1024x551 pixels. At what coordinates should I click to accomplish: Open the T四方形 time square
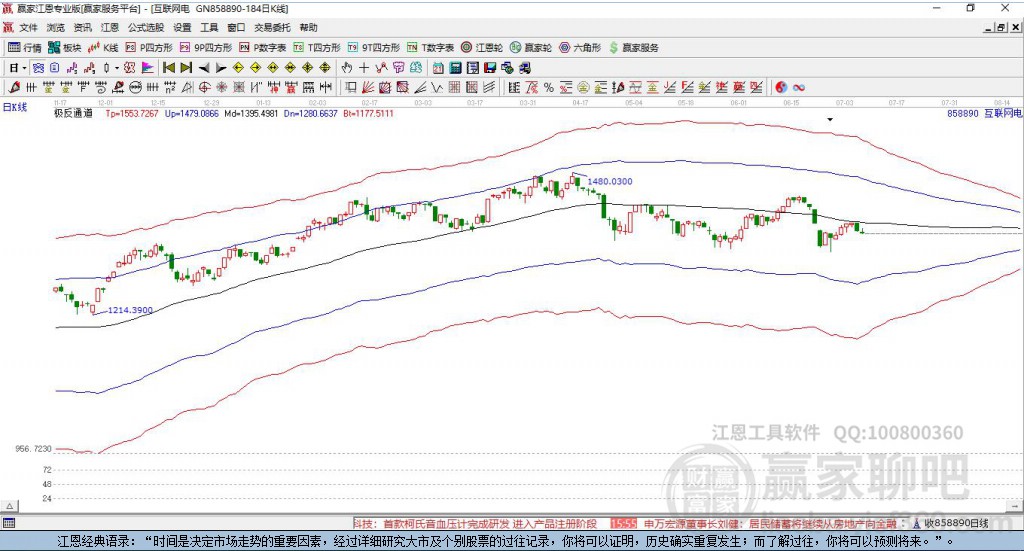pyautogui.click(x=317, y=48)
